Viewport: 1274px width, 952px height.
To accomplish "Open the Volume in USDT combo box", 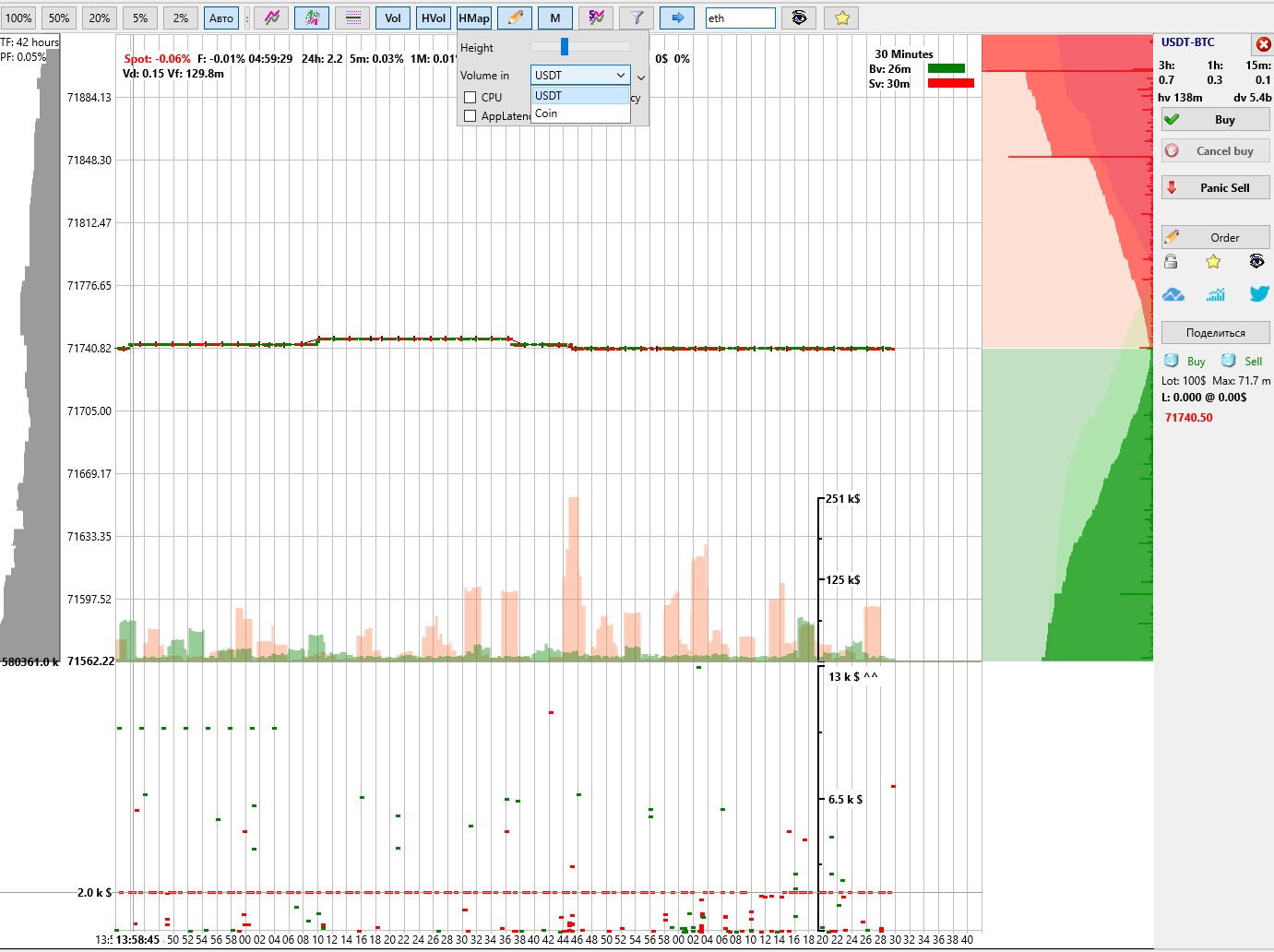I will pos(580,75).
